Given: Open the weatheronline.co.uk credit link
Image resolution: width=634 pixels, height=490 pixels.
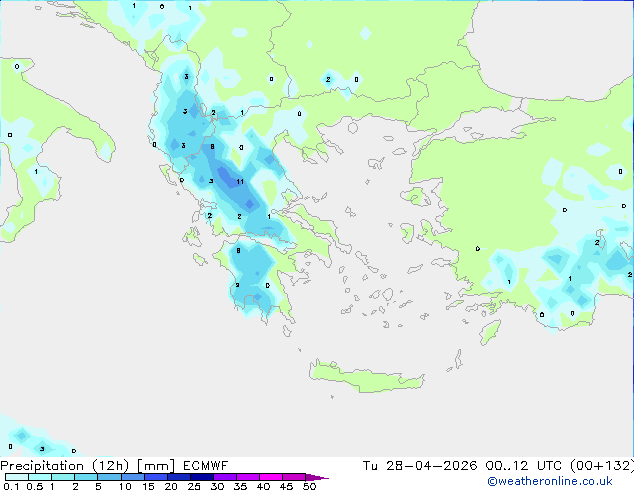Looking at the screenshot, I should [x=550, y=481].
